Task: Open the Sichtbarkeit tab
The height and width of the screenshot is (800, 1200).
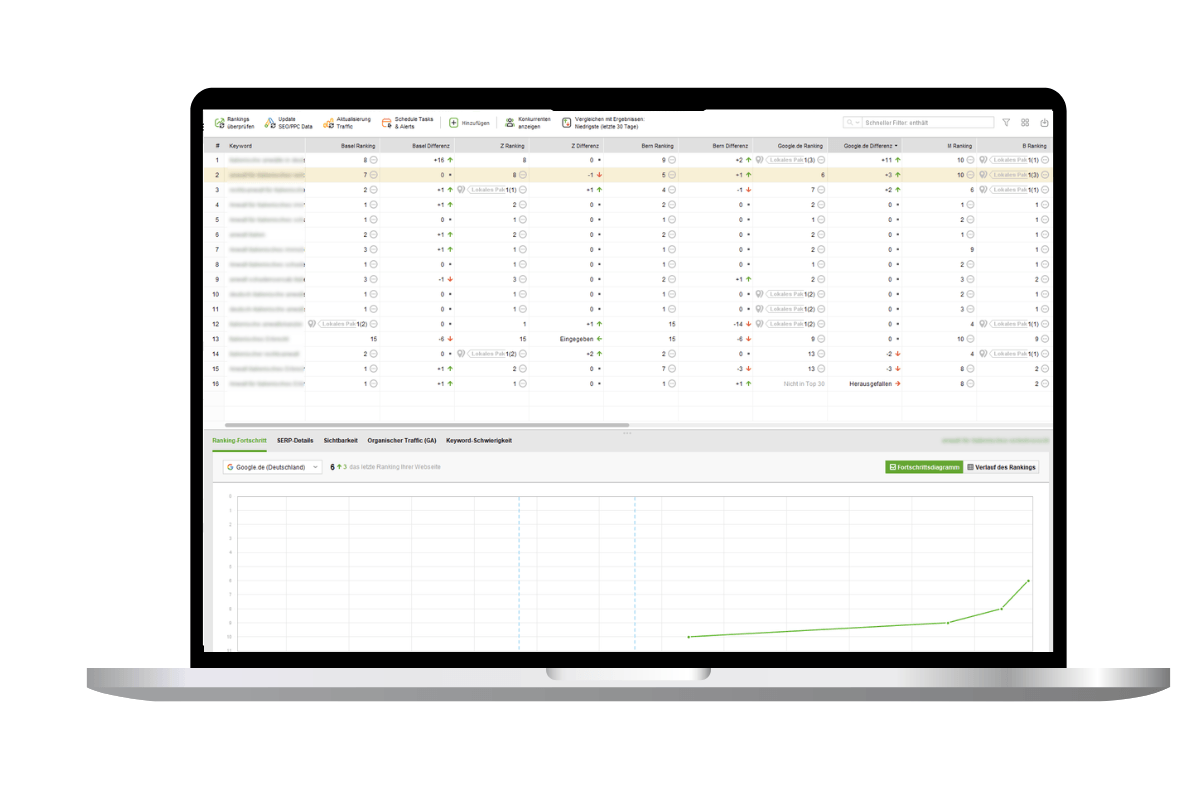Action: (341, 440)
